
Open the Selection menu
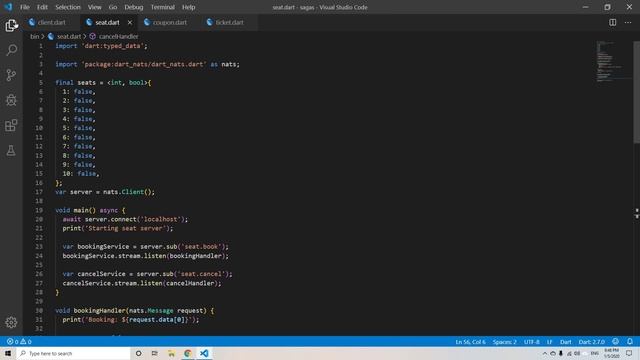pos(68,7)
